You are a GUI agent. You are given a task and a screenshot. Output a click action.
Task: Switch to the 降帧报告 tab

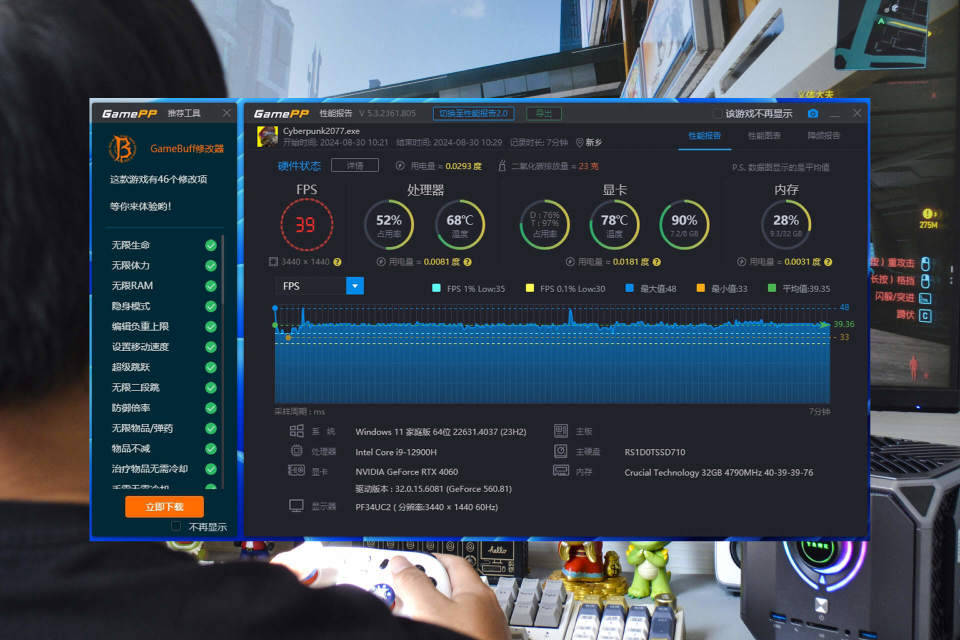823,136
